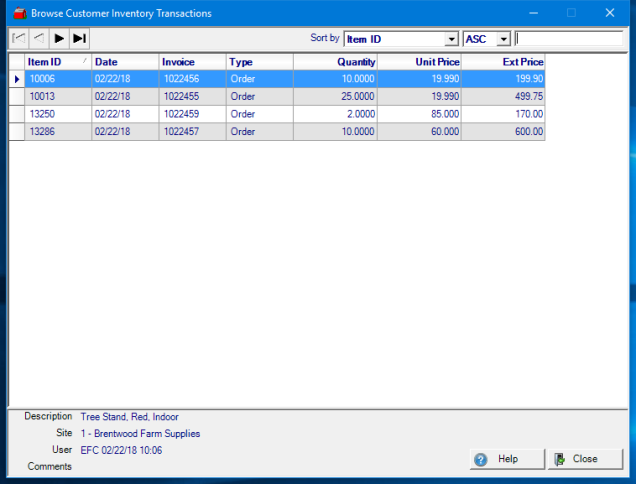Click the Close button's door icon
Image resolution: width=636 pixels, height=484 pixels.
coord(560,459)
